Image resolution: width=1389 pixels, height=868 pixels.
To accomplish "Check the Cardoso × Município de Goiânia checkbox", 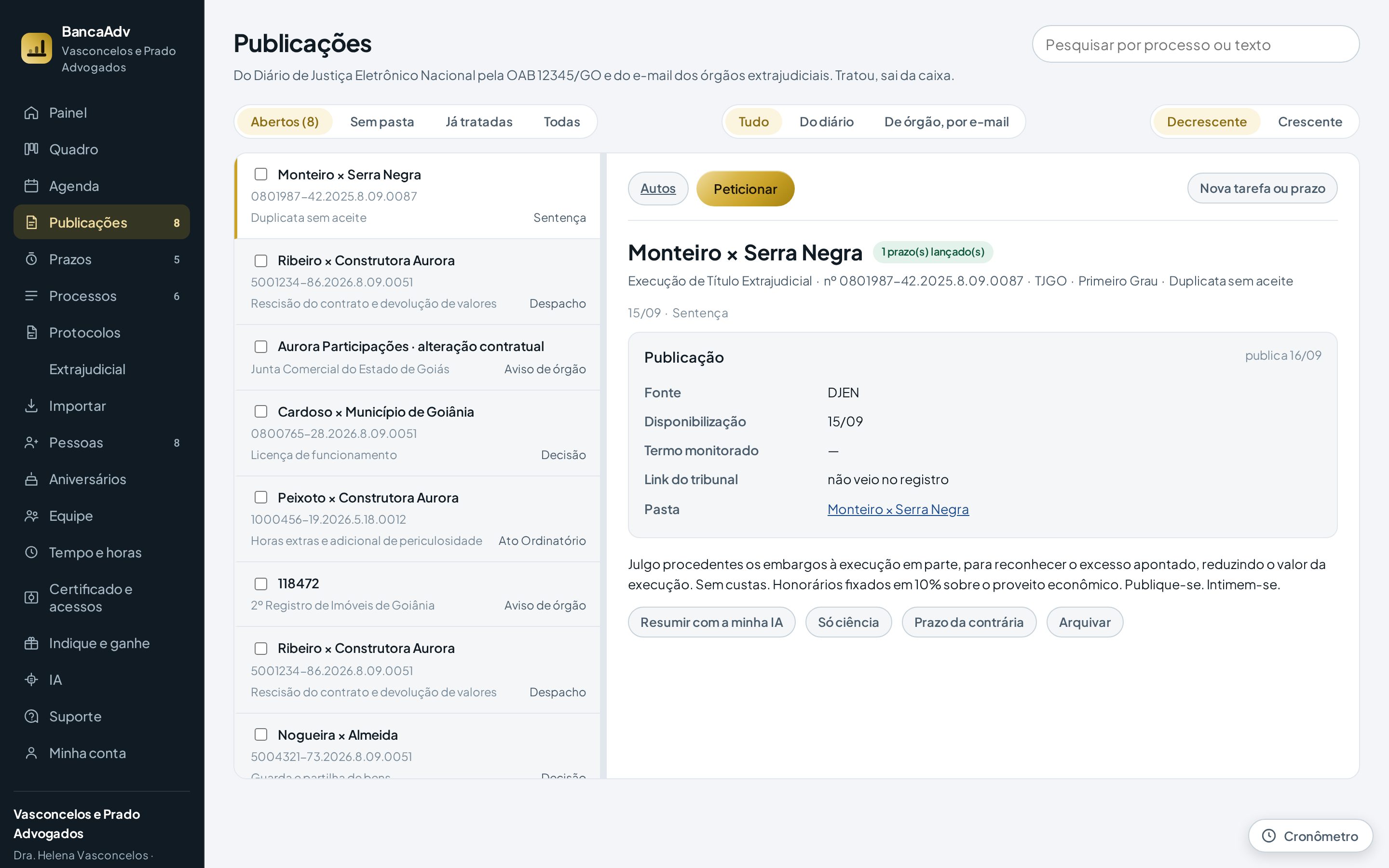I will pos(261,412).
